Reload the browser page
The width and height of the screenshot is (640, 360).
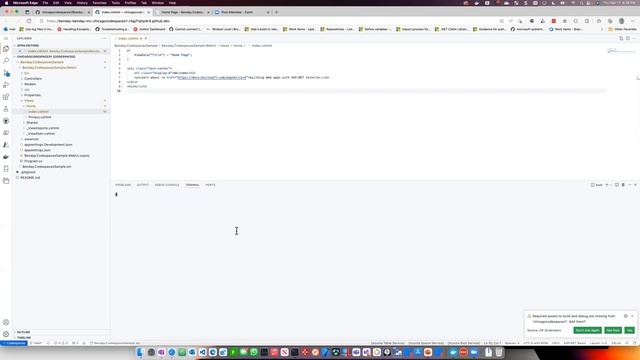click(x=29, y=21)
